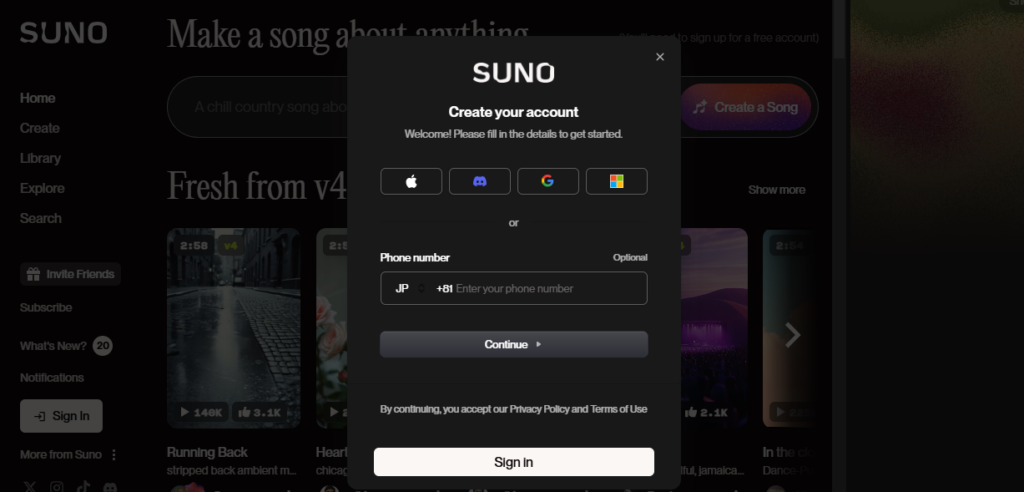The image size is (1024, 492).
Task: Close the Create your account dialog
Action: tap(660, 57)
